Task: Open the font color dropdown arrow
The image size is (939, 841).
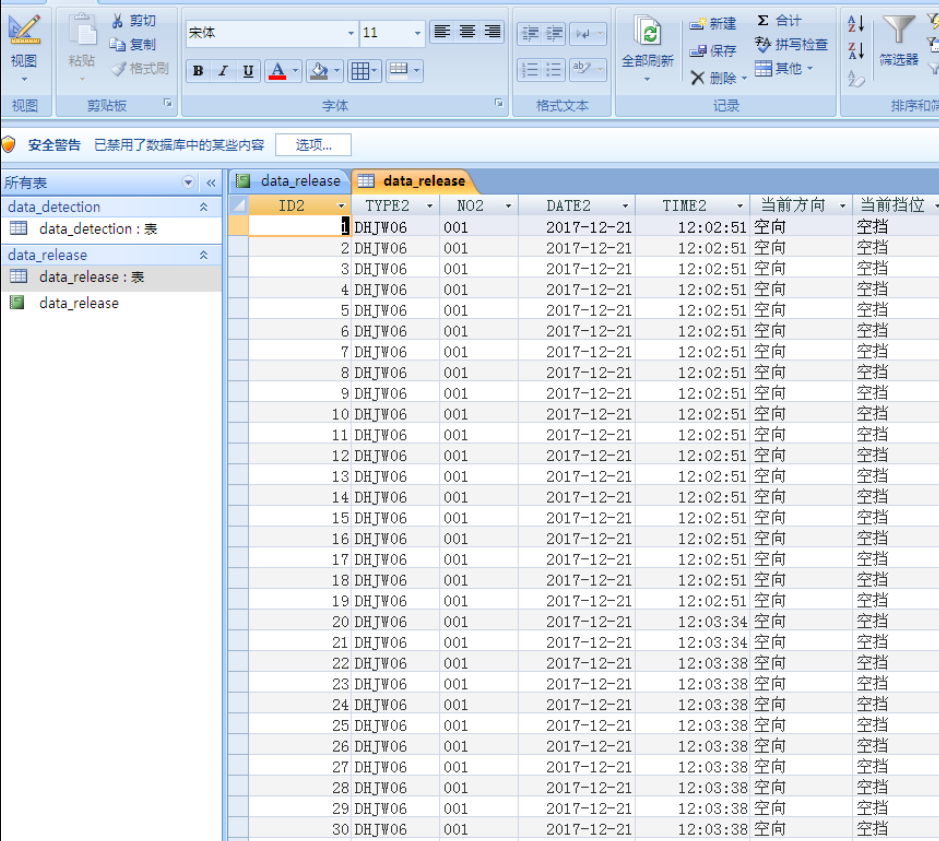Action: 295,71
